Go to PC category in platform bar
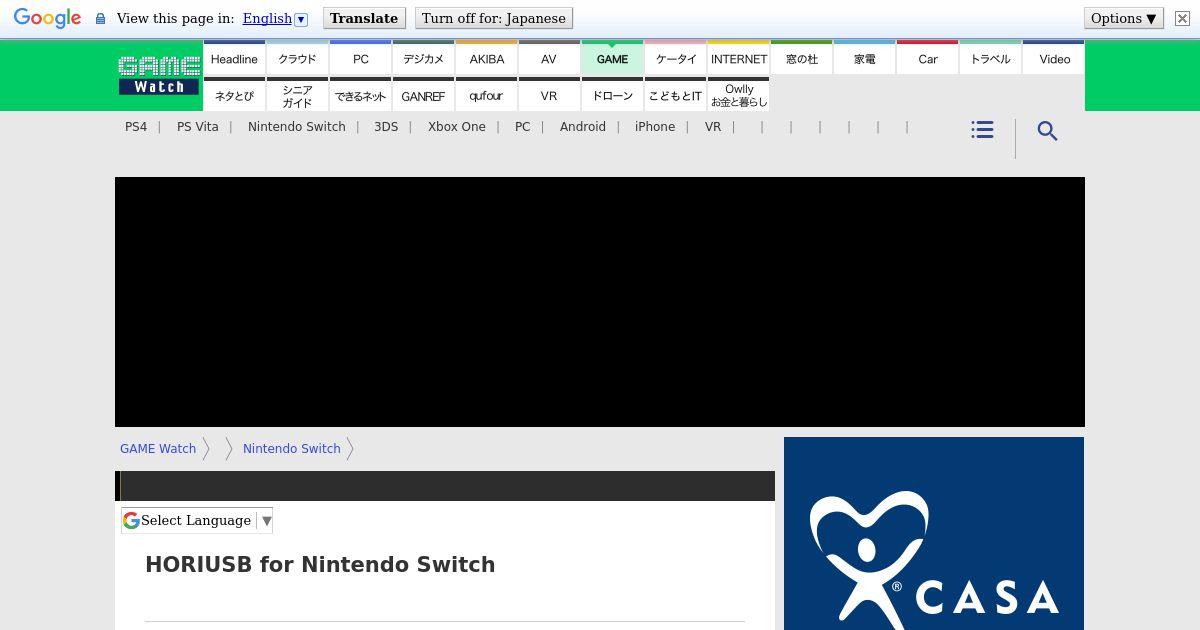Image resolution: width=1200 pixels, height=630 pixels. click(522, 127)
